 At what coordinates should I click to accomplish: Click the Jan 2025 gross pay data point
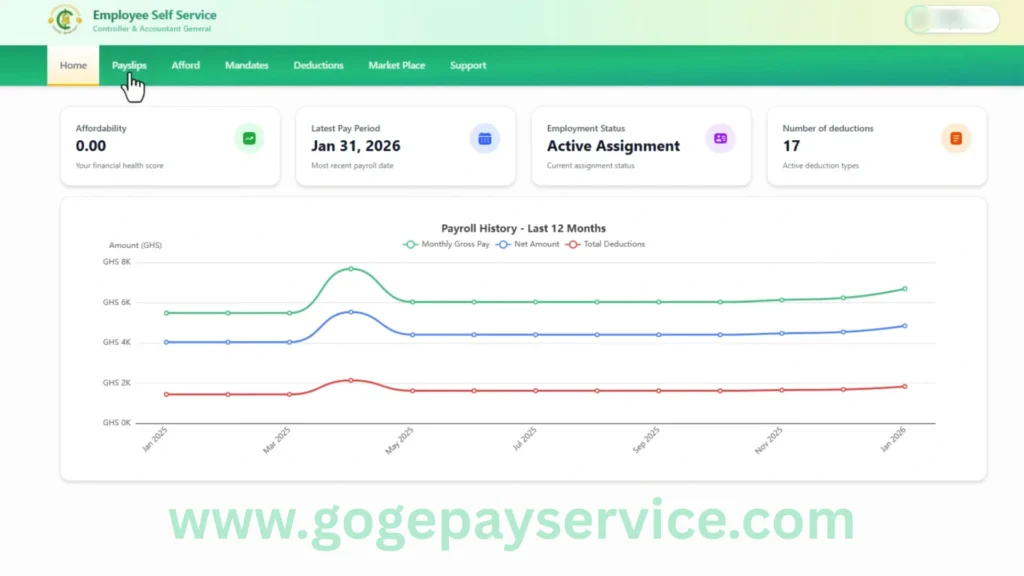tap(167, 313)
